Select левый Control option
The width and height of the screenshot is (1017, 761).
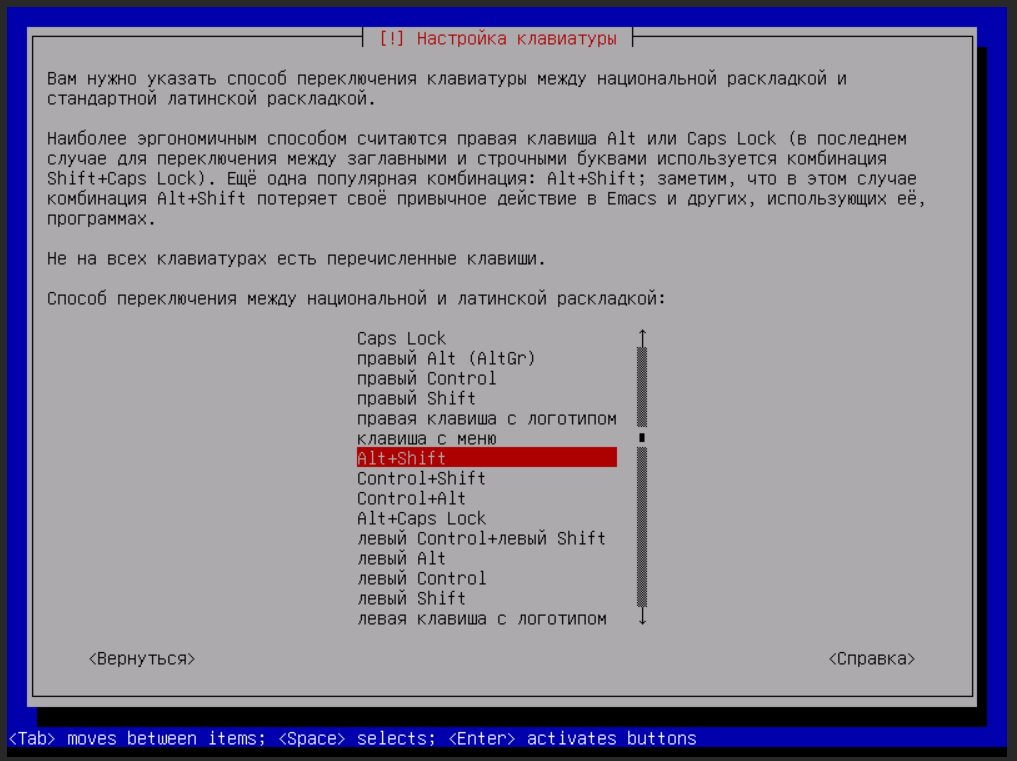pos(421,579)
